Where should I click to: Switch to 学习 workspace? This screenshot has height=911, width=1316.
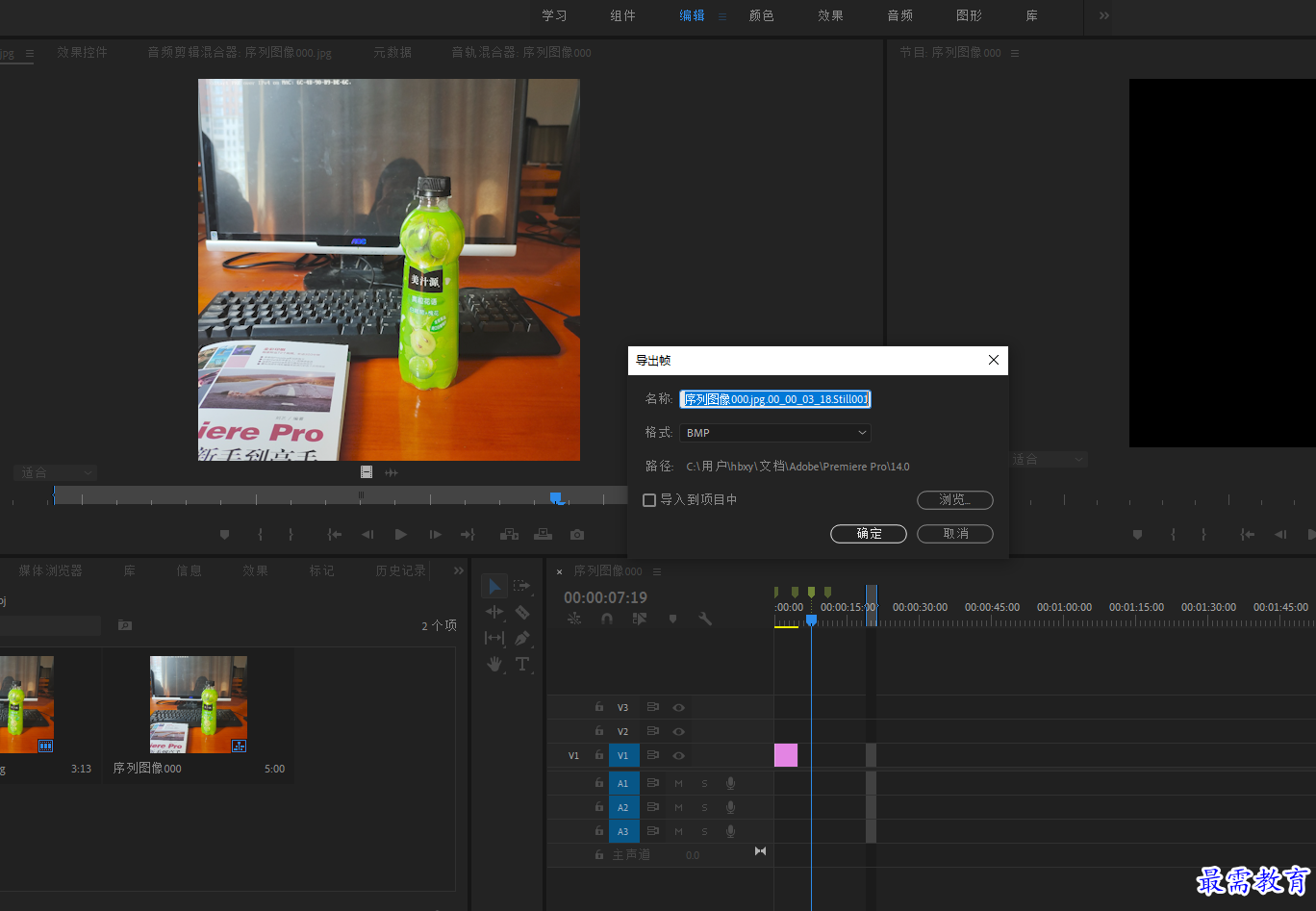pyautogui.click(x=554, y=15)
